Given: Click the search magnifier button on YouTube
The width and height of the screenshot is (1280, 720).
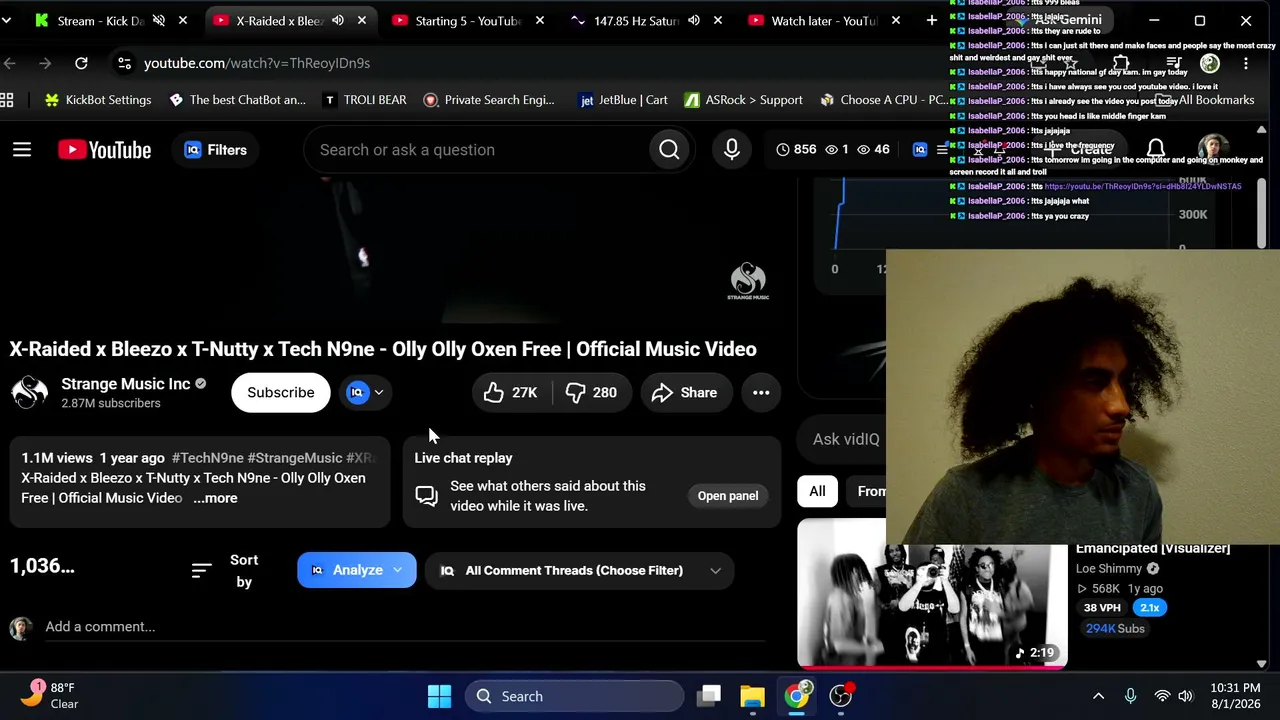Looking at the screenshot, I should (x=669, y=150).
